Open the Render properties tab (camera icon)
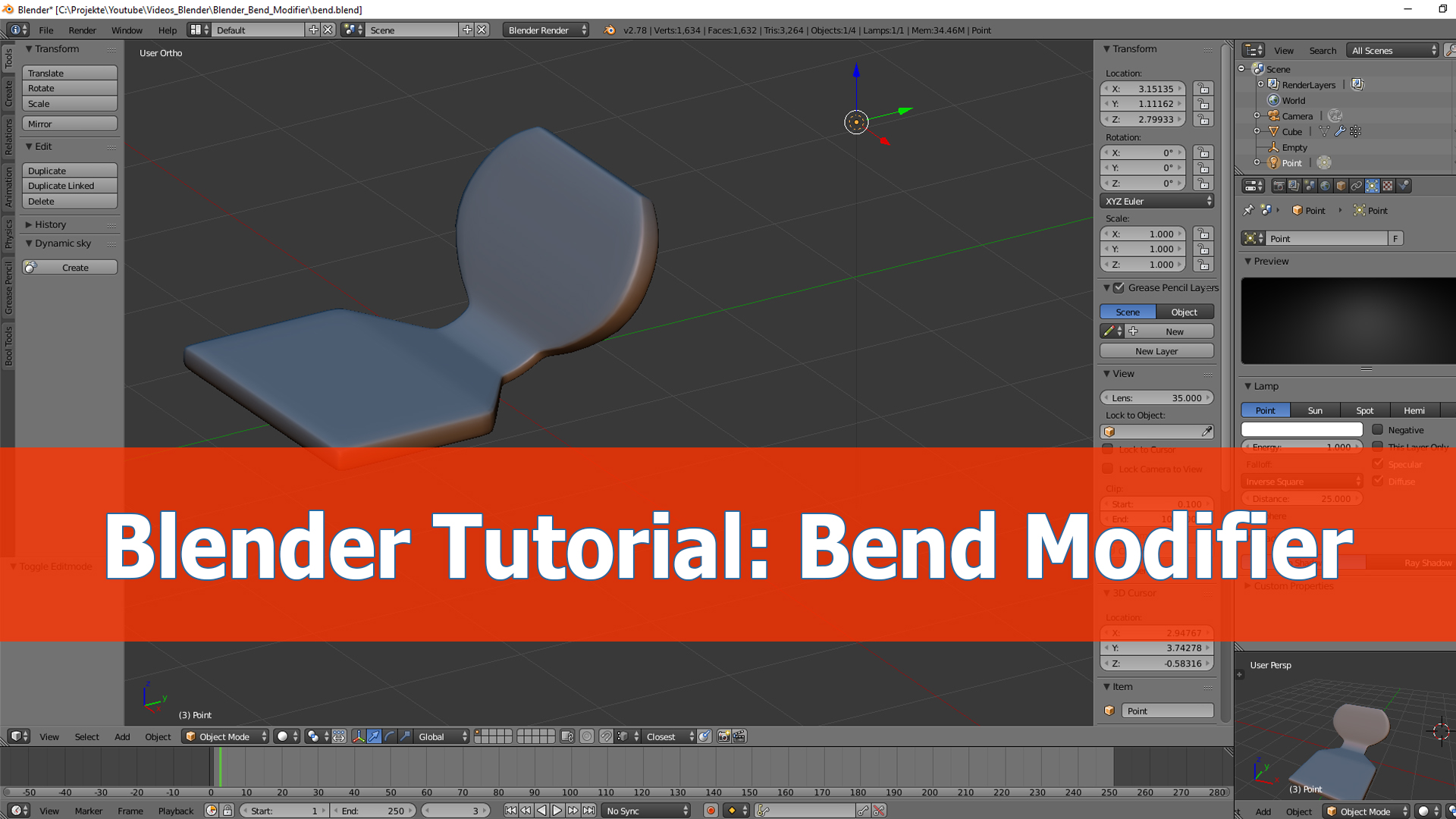This screenshot has width=1456, height=819. pyautogui.click(x=1279, y=185)
